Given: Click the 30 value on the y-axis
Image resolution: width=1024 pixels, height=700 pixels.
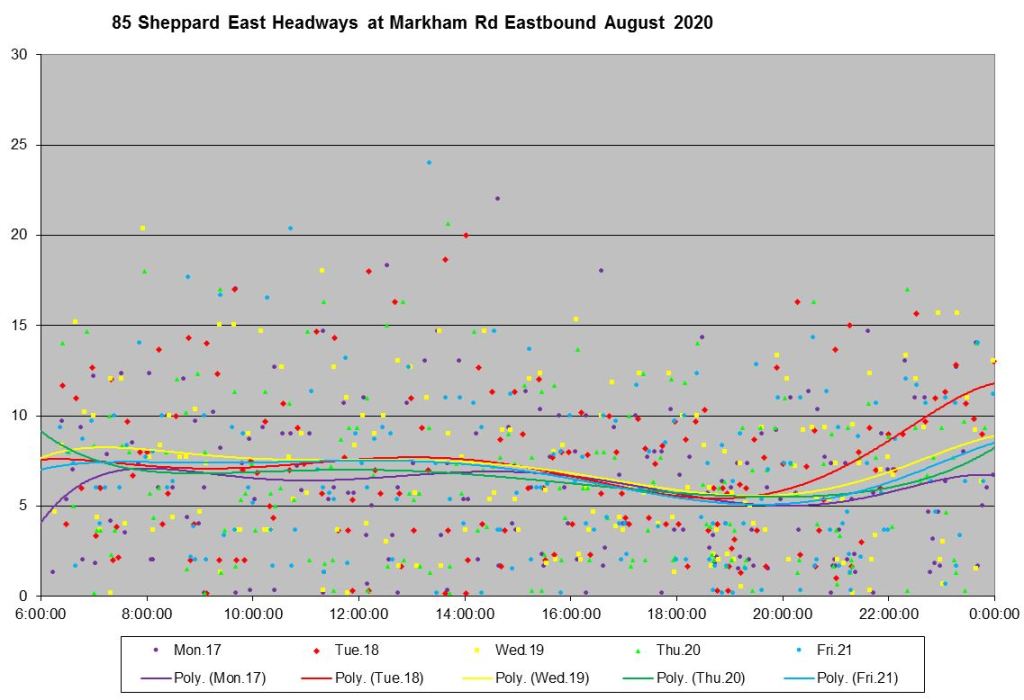Looking at the screenshot, I should click(x=19, y=54).
